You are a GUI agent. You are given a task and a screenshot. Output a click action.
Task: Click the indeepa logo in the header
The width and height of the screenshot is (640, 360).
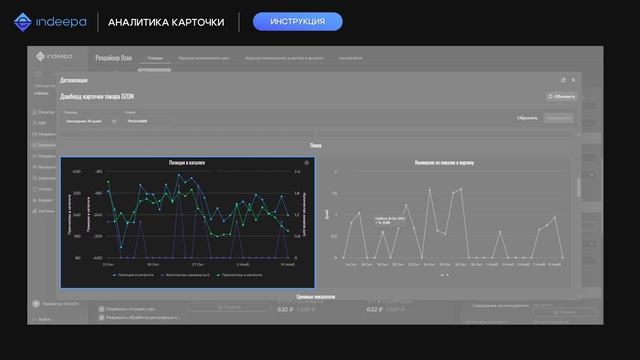tap(50, 22)
